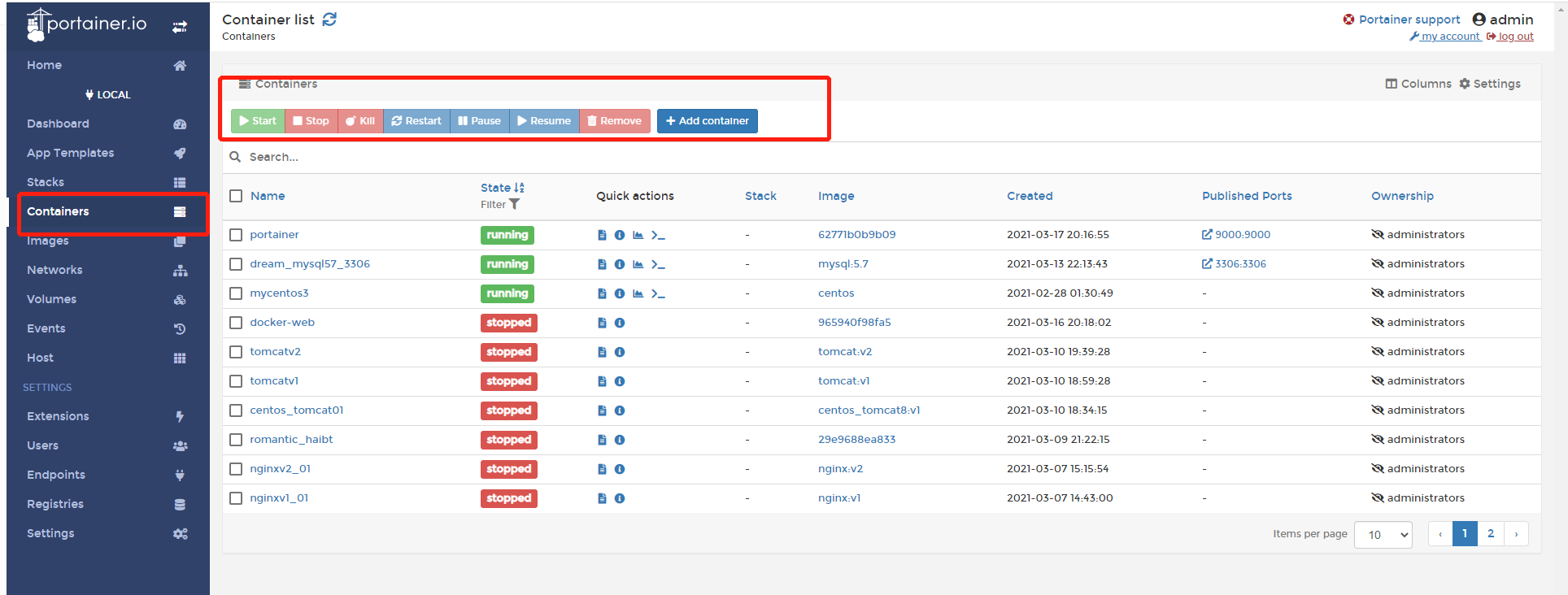The width and height of the screenshot is (1568, 595).
Task: Click the Add container button
Action: (x=708, y=121)
